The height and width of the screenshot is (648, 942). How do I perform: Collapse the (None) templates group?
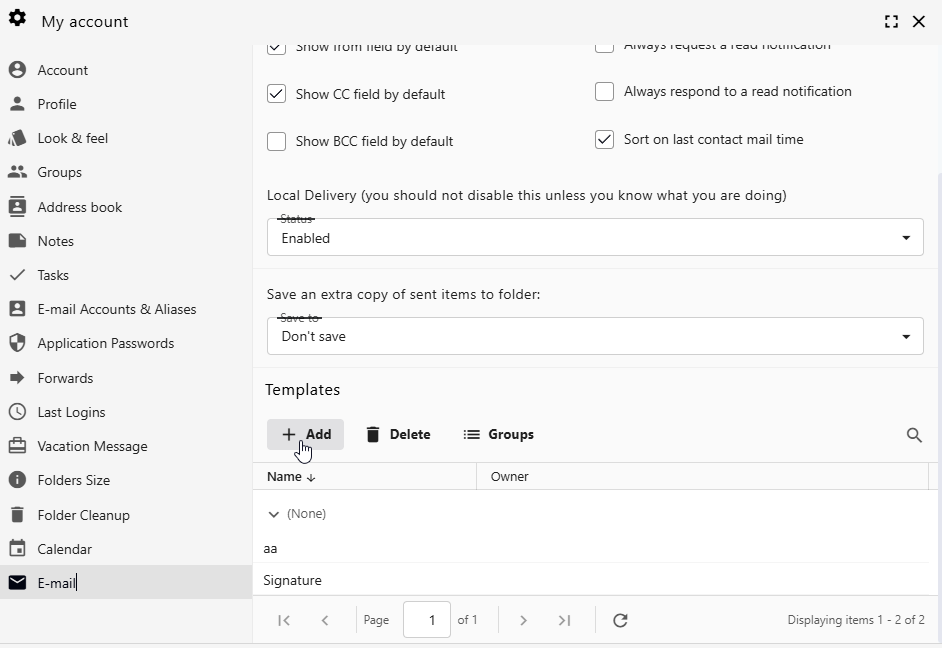272,514
